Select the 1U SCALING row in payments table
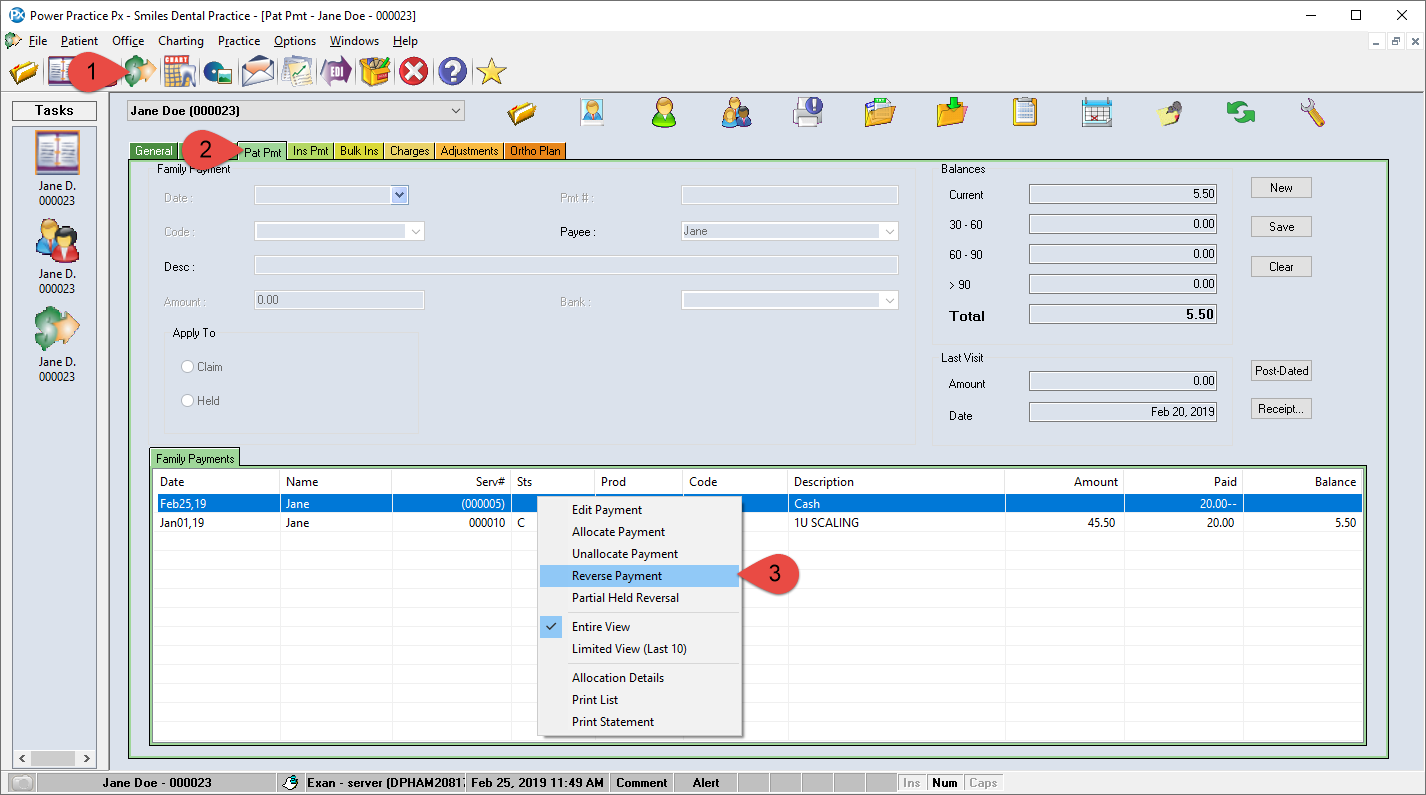Viewport: 1426px width, 795px height. (757, 523)
